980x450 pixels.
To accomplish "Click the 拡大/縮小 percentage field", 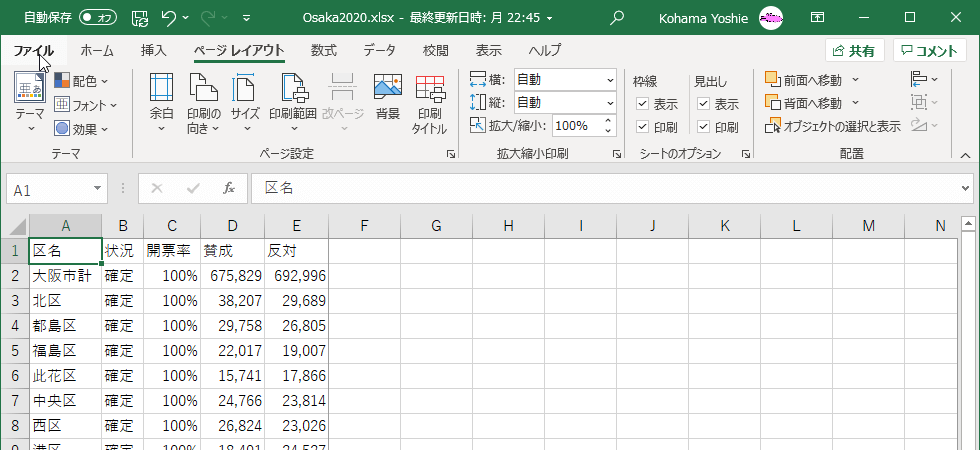I will [x=576, y=126].
